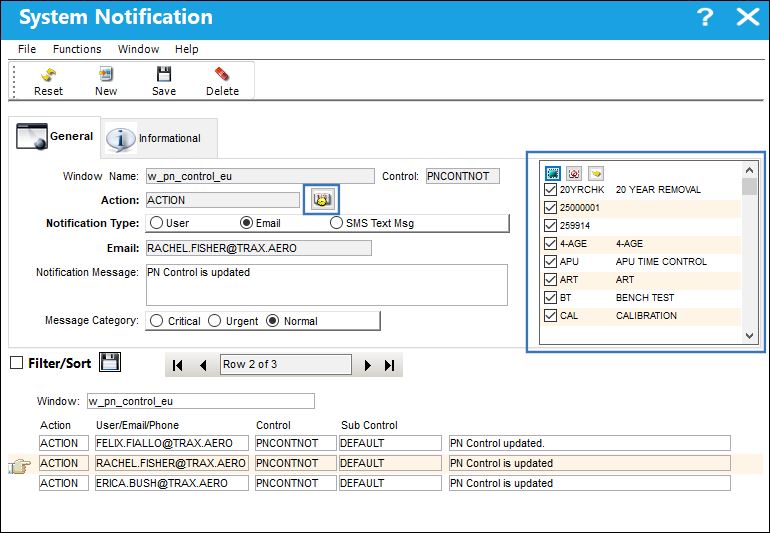The width and height of the screenshot is (770, 533).
Task: Select Normal message category
Action: click(273, 321)
